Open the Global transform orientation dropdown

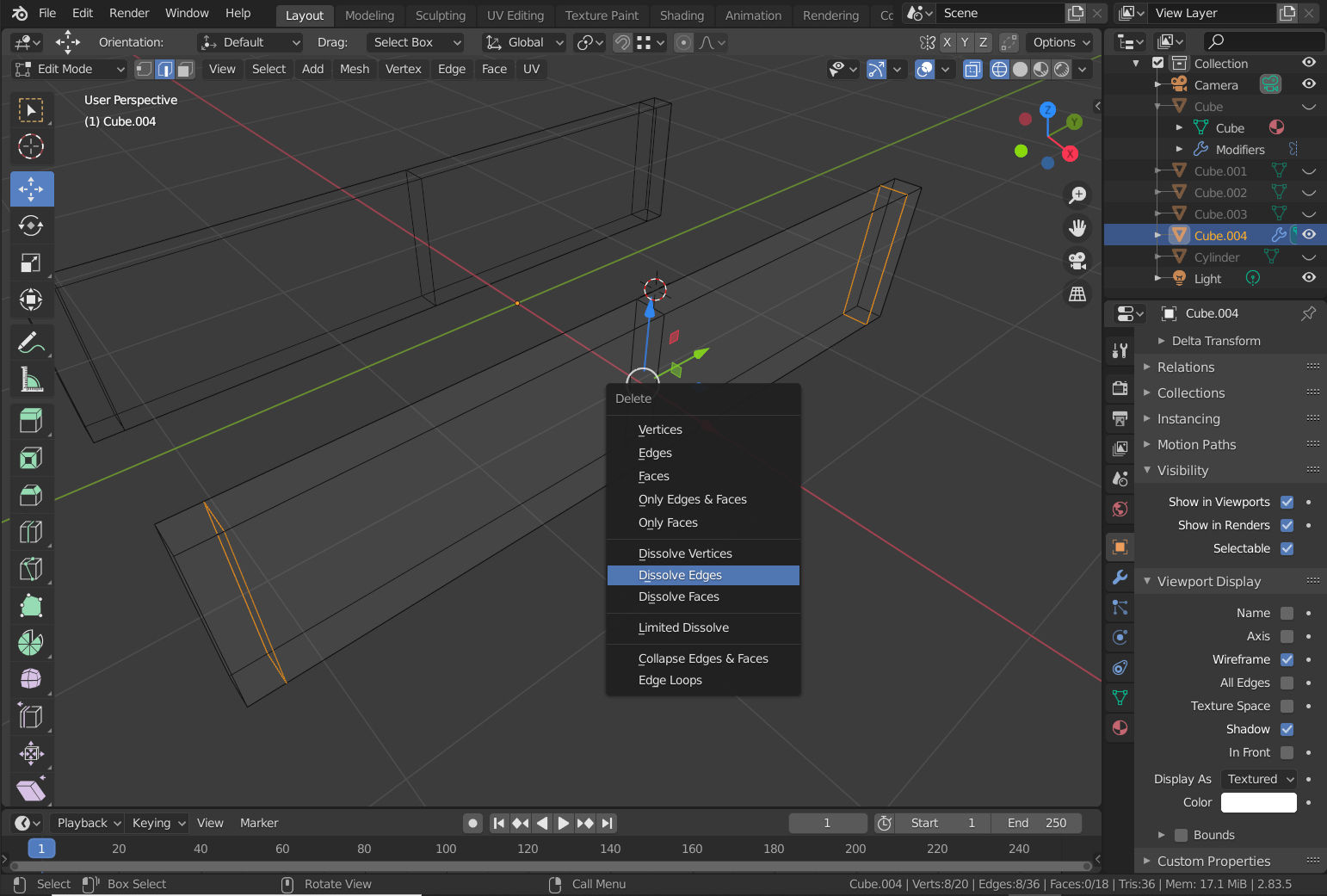(523, 42)
